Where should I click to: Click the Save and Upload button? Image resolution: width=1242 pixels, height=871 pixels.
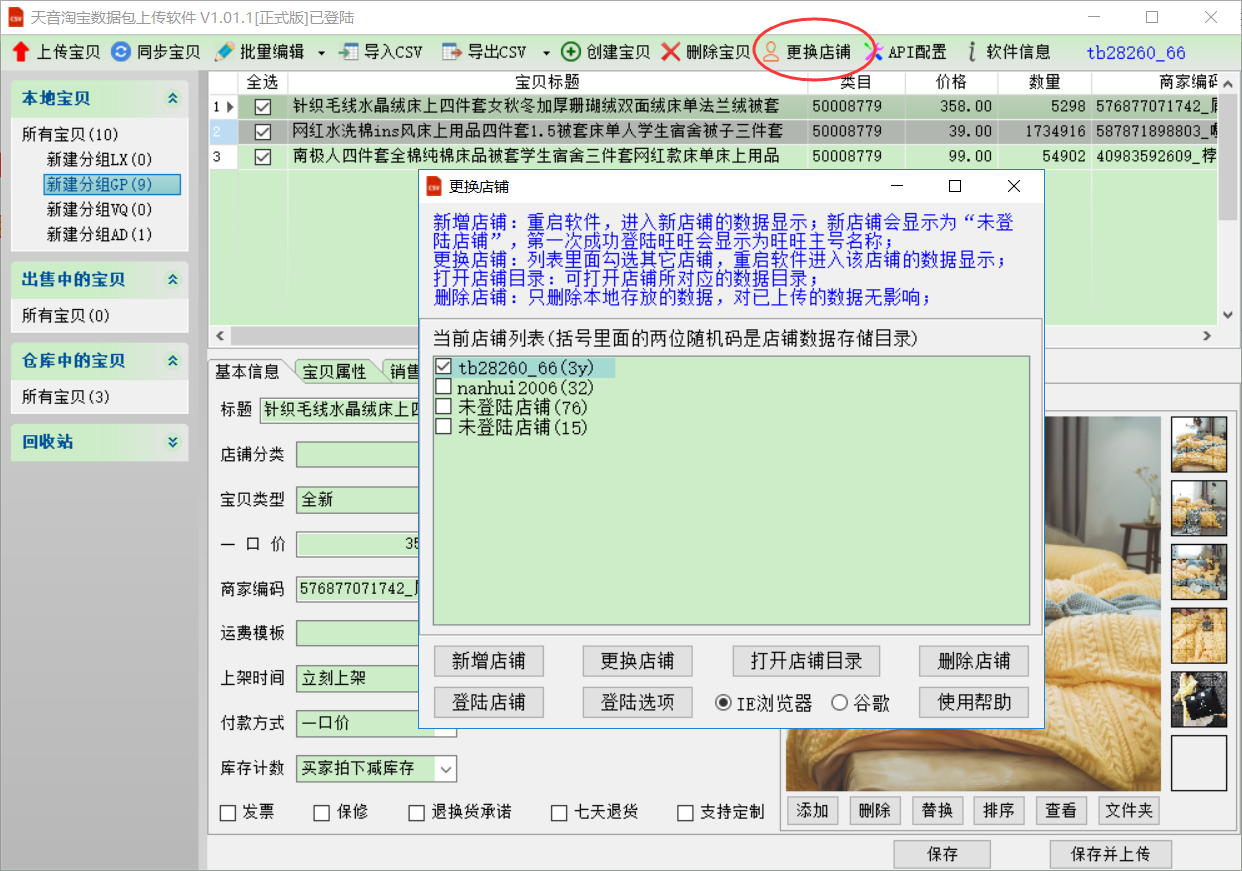[1110, 855]
